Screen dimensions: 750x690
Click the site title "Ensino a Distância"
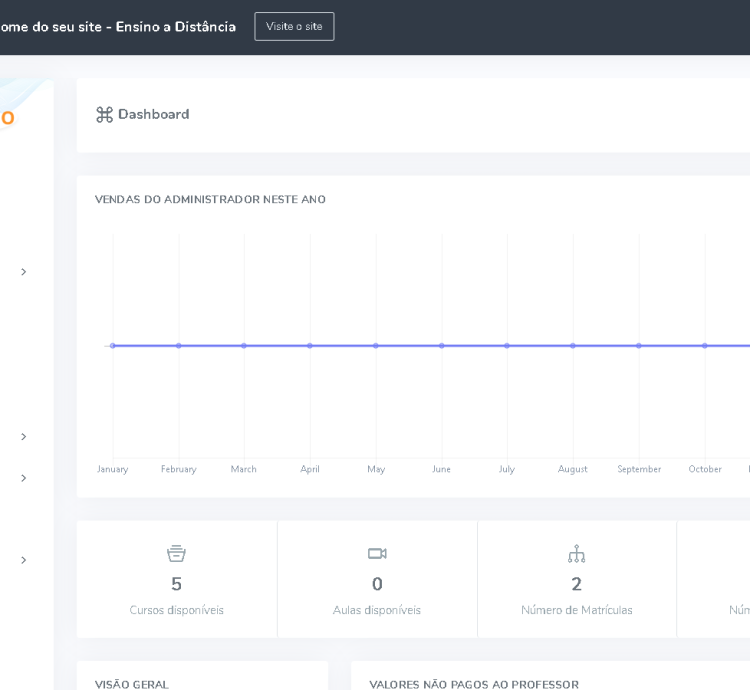point(175,27)
